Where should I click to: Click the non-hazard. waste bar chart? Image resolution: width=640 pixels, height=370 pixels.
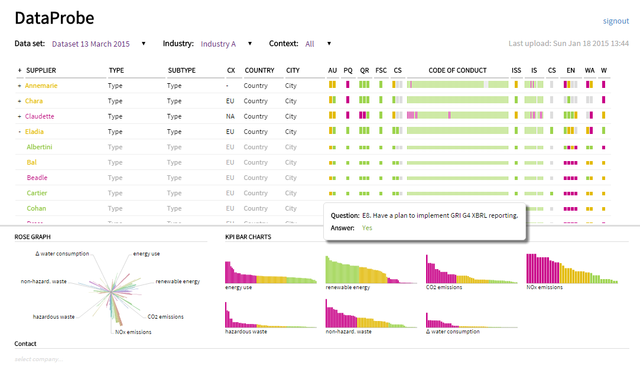[371, 313]
